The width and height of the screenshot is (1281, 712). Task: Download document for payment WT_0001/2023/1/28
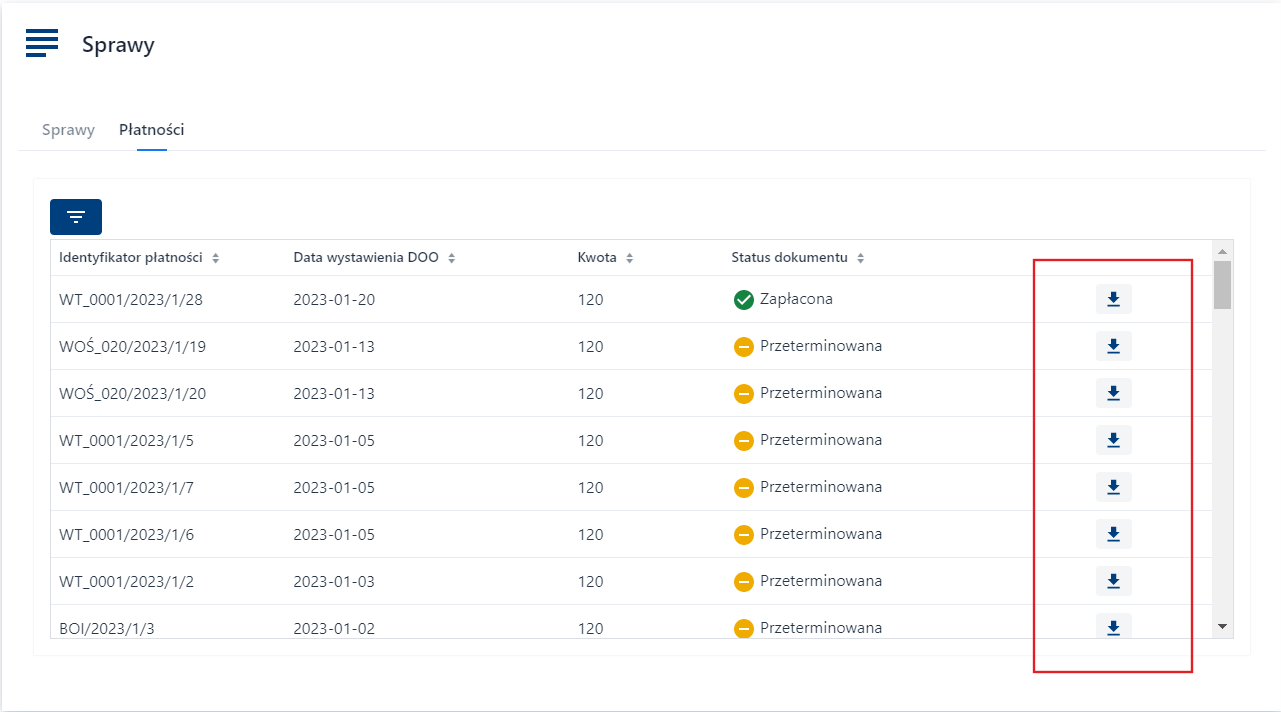coord(1113,299)
